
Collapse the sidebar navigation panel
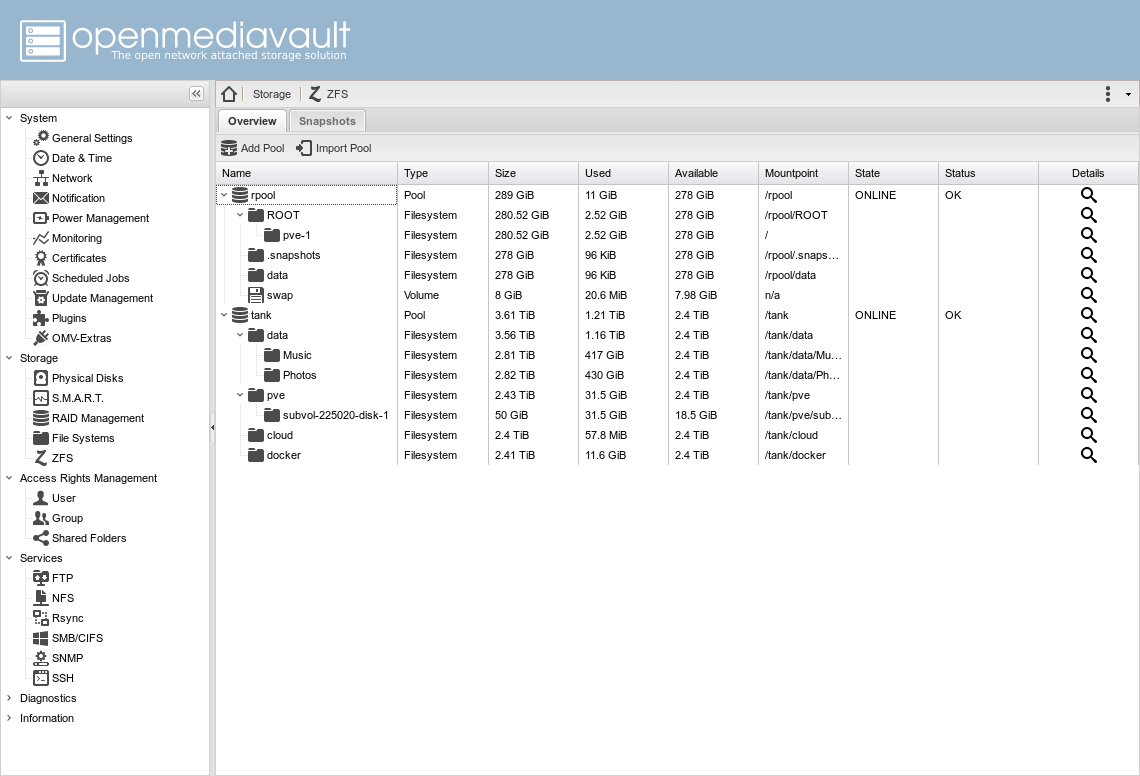click(x=196, y=94)
